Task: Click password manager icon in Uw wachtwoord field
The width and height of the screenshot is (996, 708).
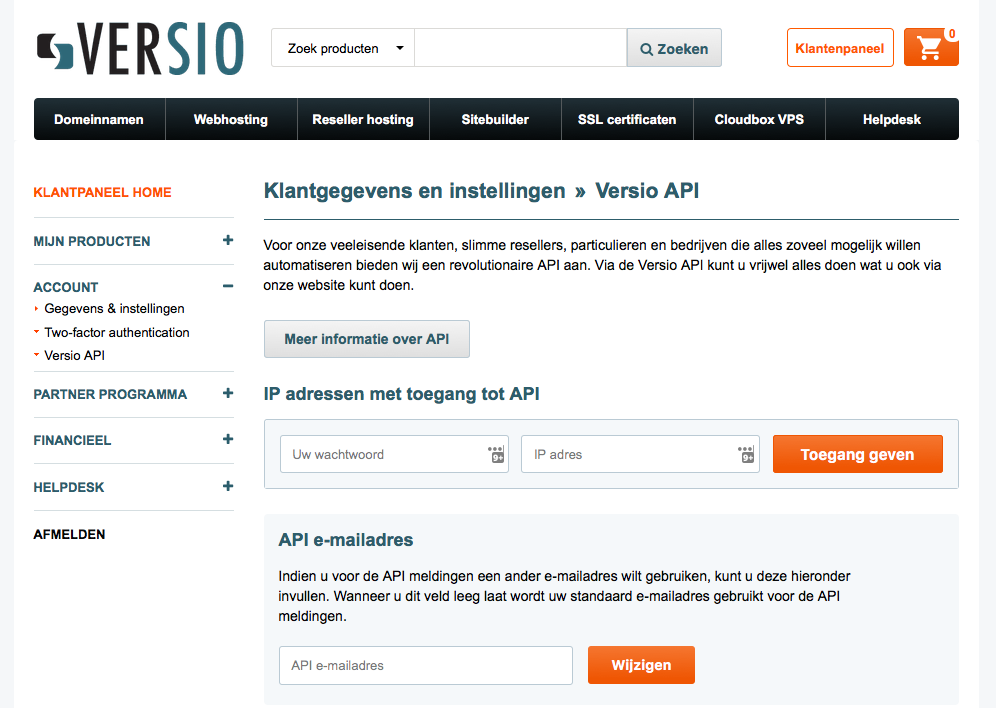Action: pyautogui.click(x=496, y=454)
